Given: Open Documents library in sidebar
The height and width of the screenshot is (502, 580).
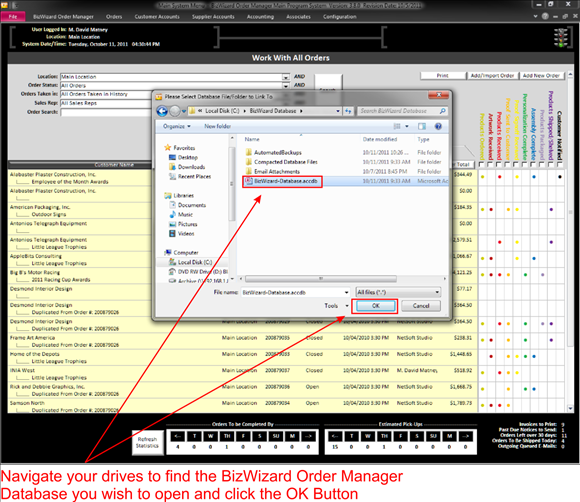Looking at the screenshot, I should (x=187, y=205).
